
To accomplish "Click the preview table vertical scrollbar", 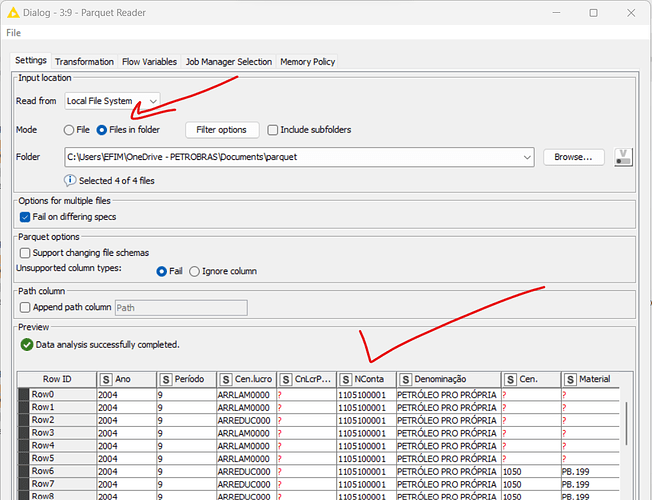I will point(626,423).
